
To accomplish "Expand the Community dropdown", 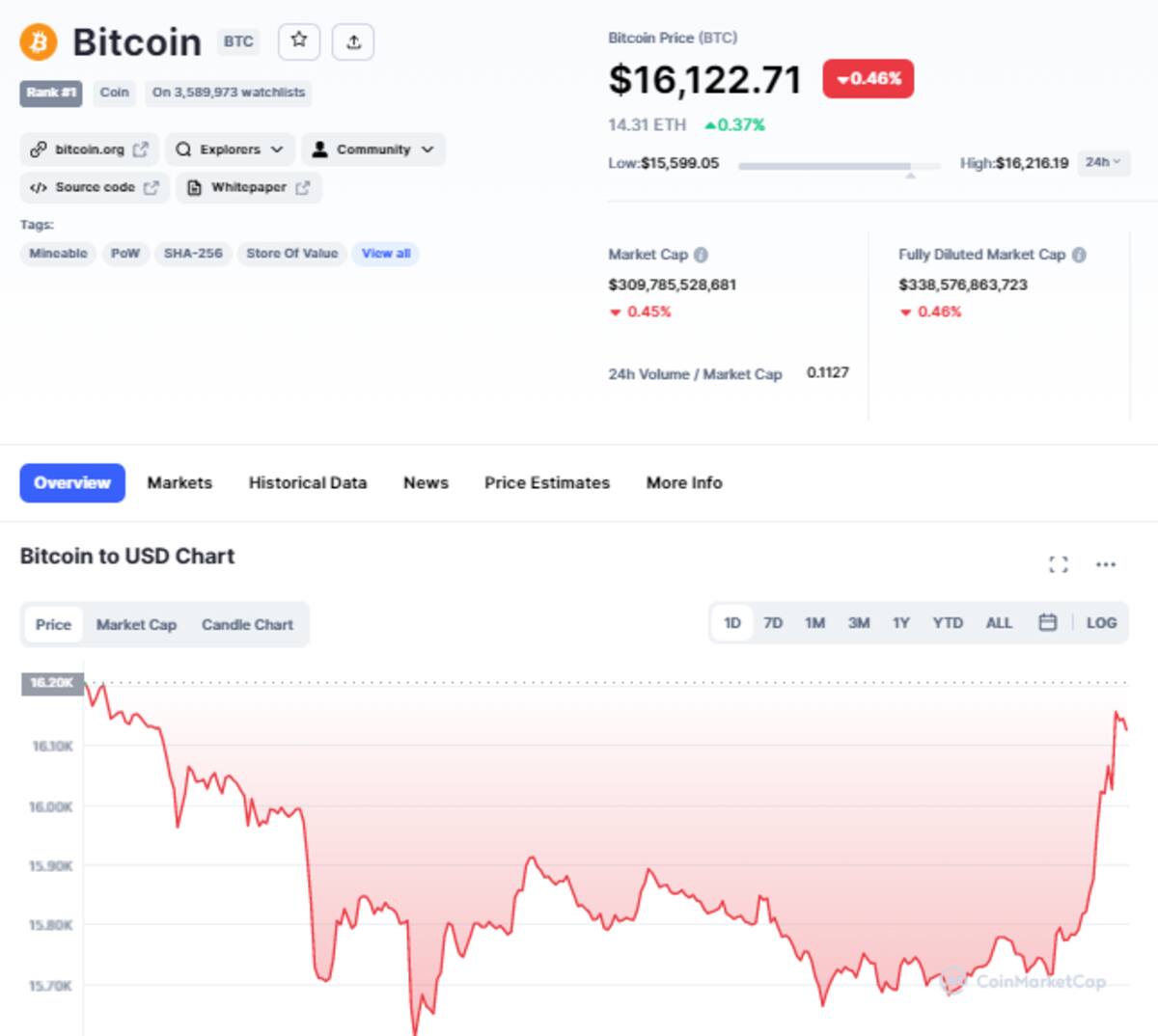I will pos(373,150).
